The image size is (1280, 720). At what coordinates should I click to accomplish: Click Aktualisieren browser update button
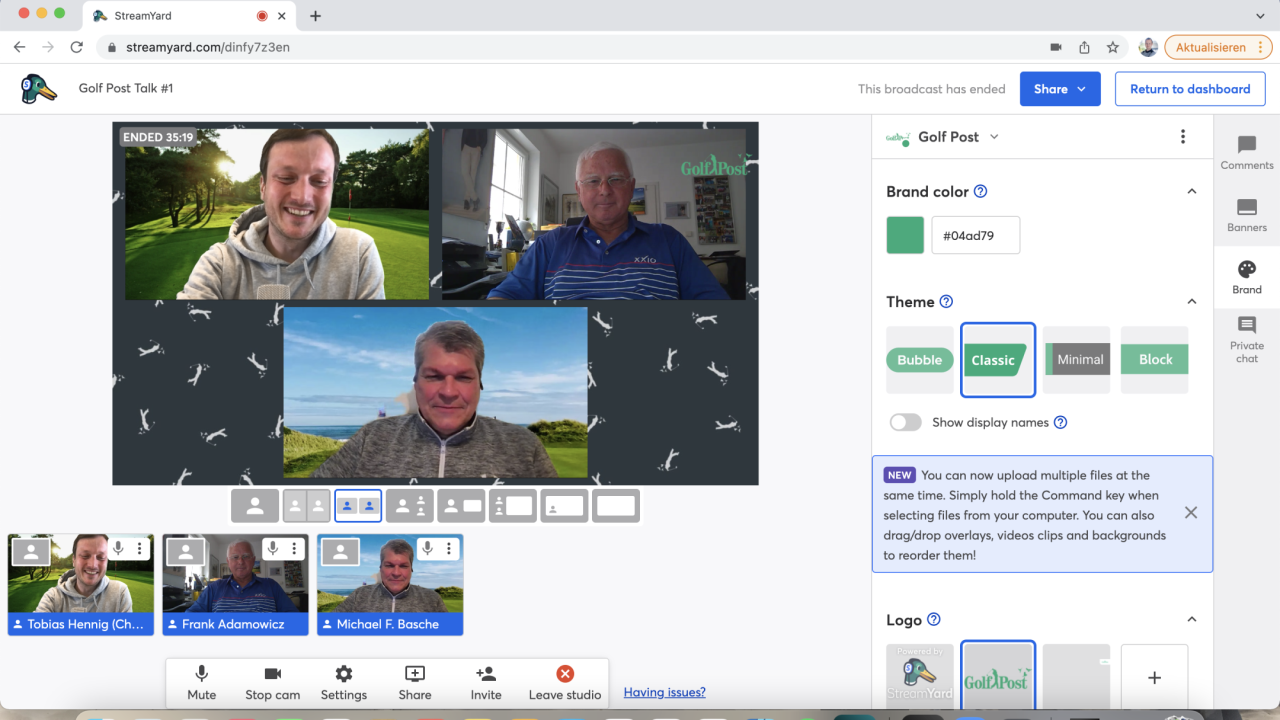click(1218, 47)
